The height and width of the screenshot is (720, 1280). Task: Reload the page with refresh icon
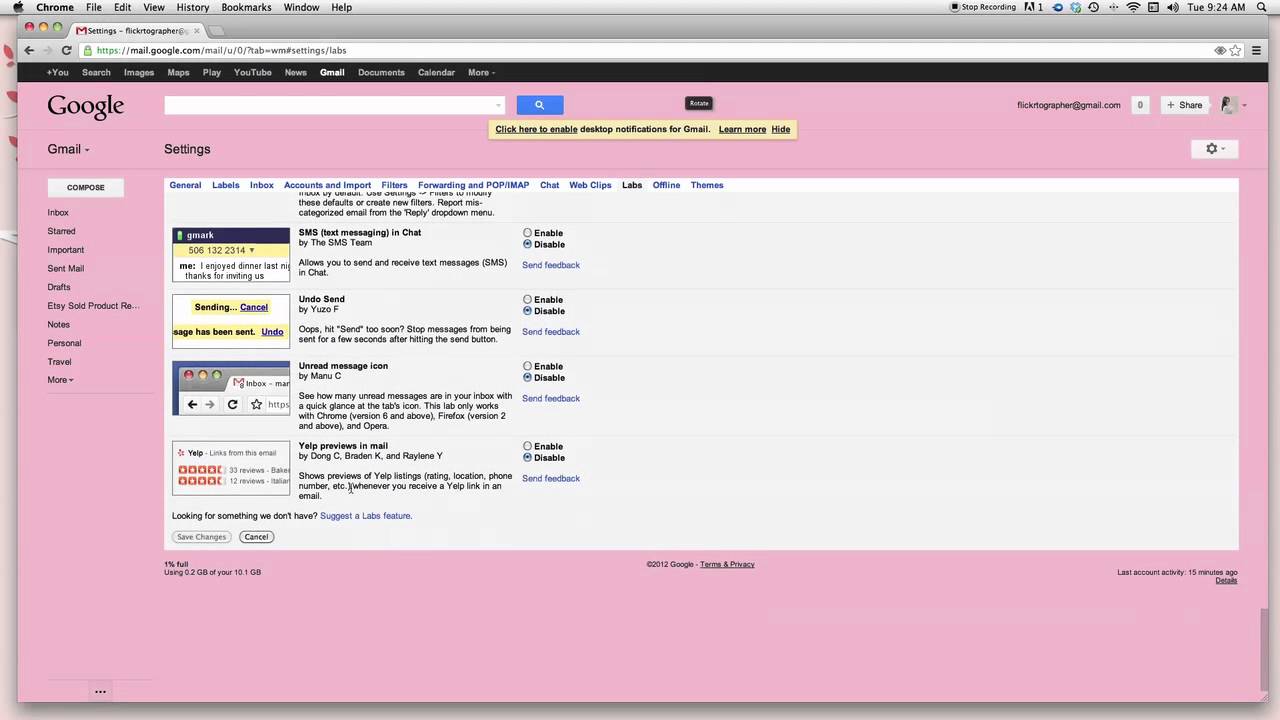pos(67,50)
